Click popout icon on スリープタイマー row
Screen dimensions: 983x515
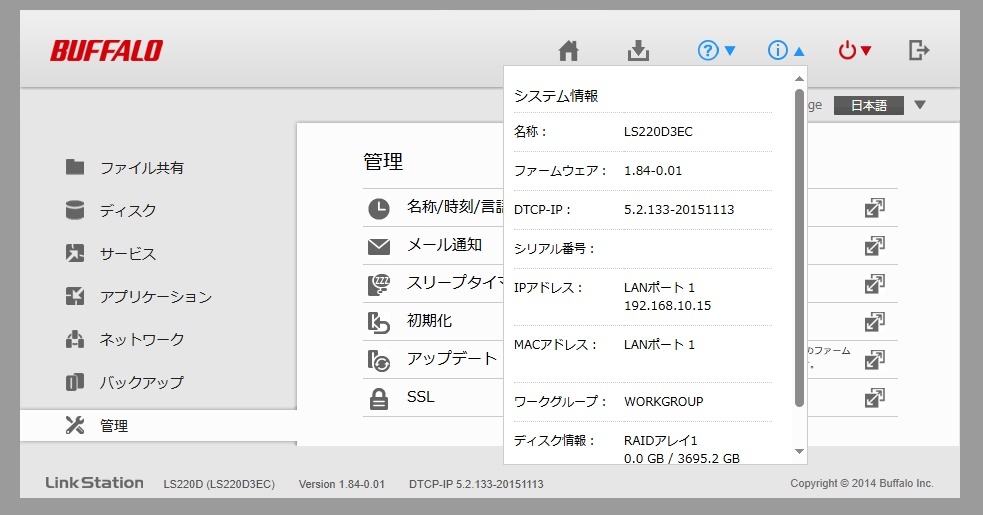pos(875,284)
